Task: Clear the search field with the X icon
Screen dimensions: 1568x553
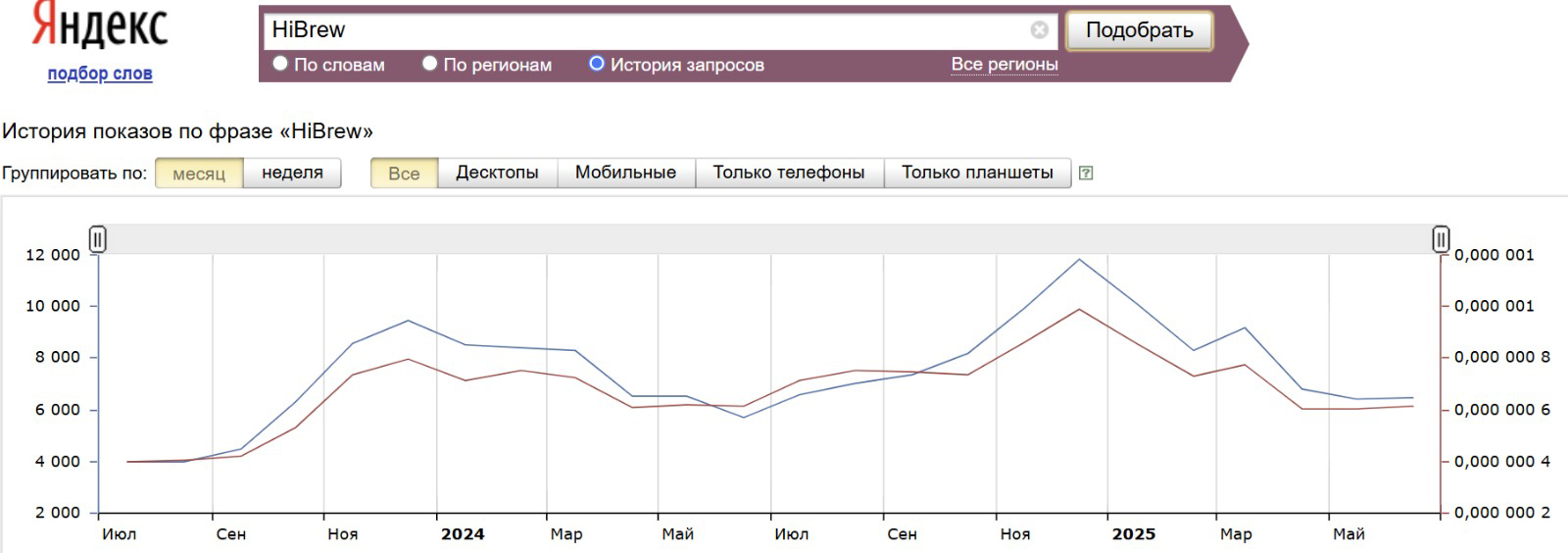Action: (x=1039, y=30)
